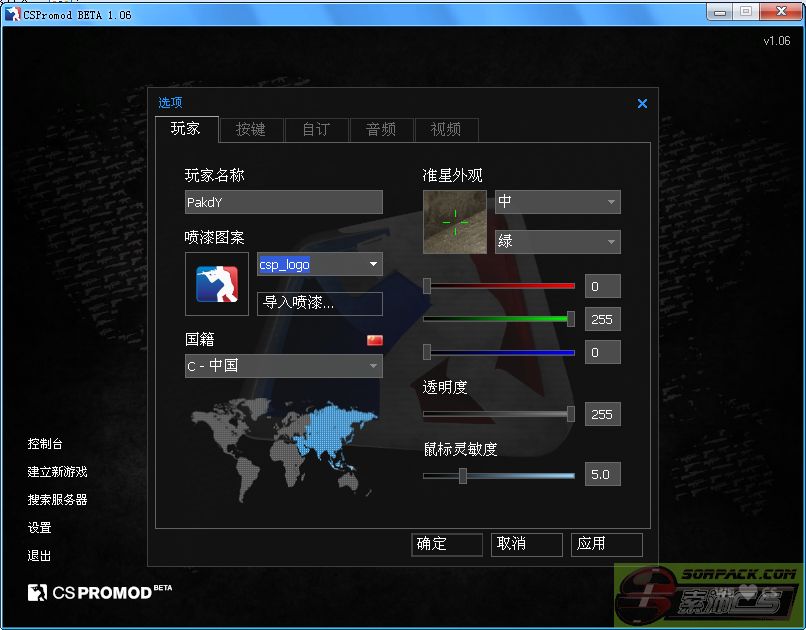Switch to the 按键 tab
The width and height of the screenshot is (806, 630).
(250, 129)
